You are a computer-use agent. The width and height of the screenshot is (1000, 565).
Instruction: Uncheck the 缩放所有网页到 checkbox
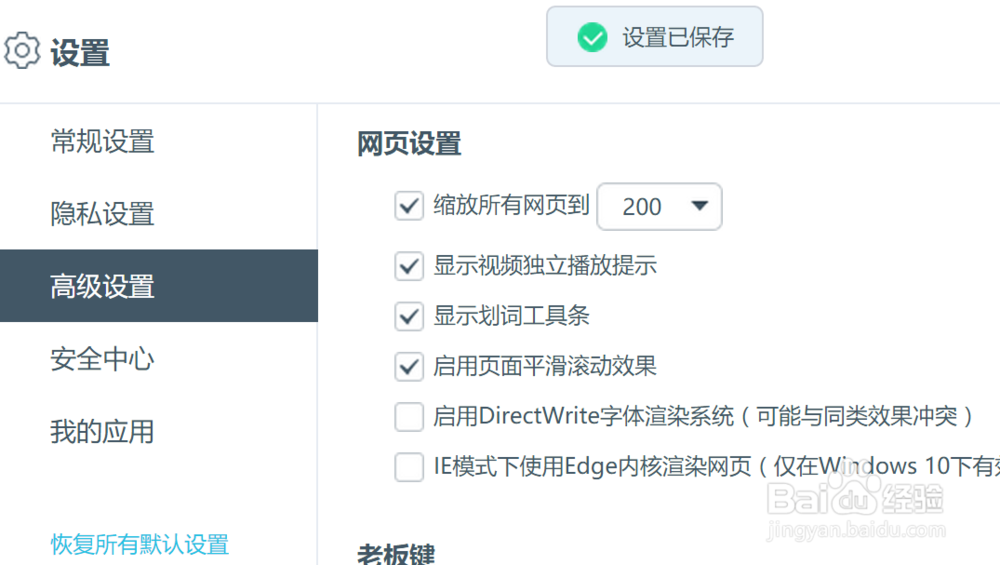point(409,206)
